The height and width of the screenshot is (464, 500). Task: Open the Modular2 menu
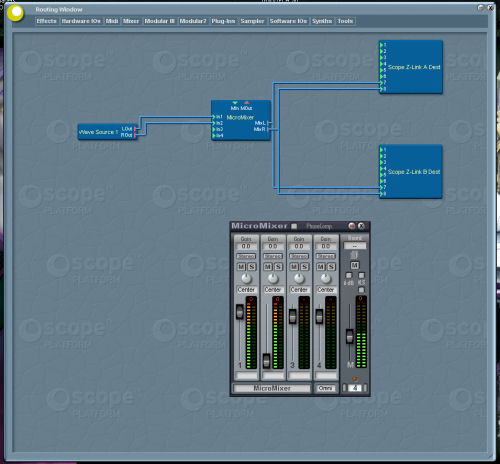click(x=193, y=21)
